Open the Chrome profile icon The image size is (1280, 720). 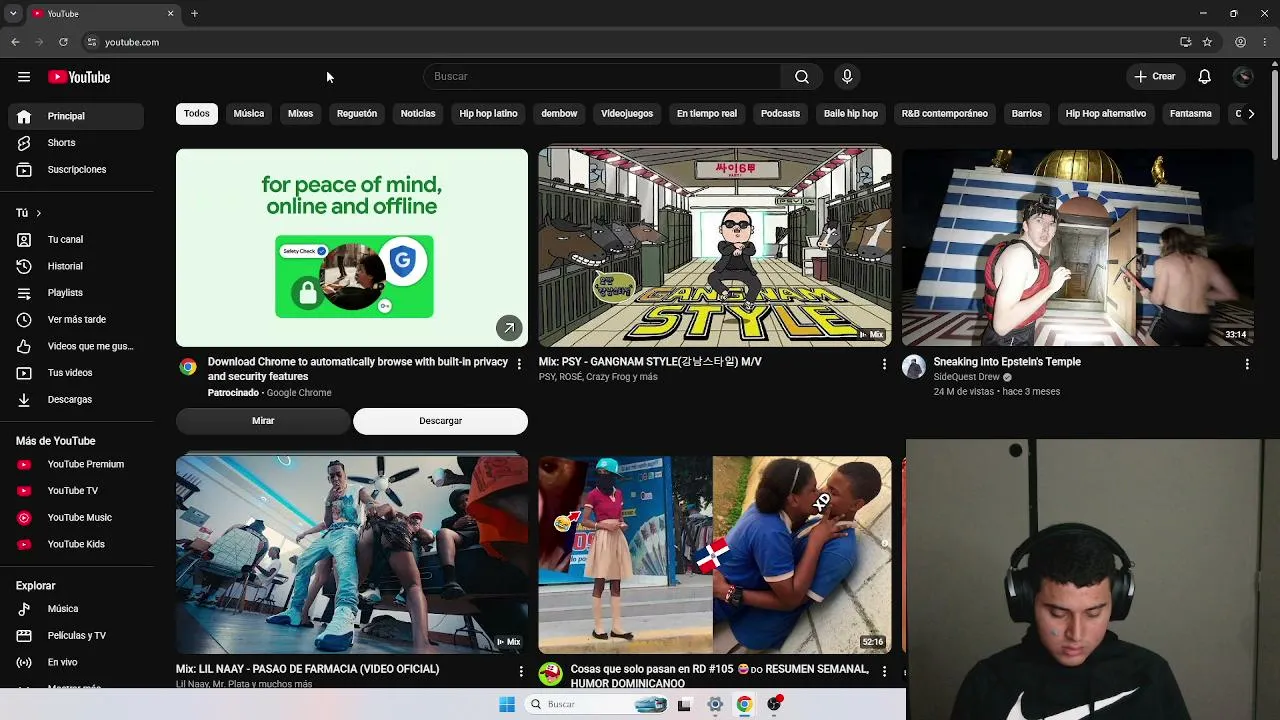(x=1240, y=42)
